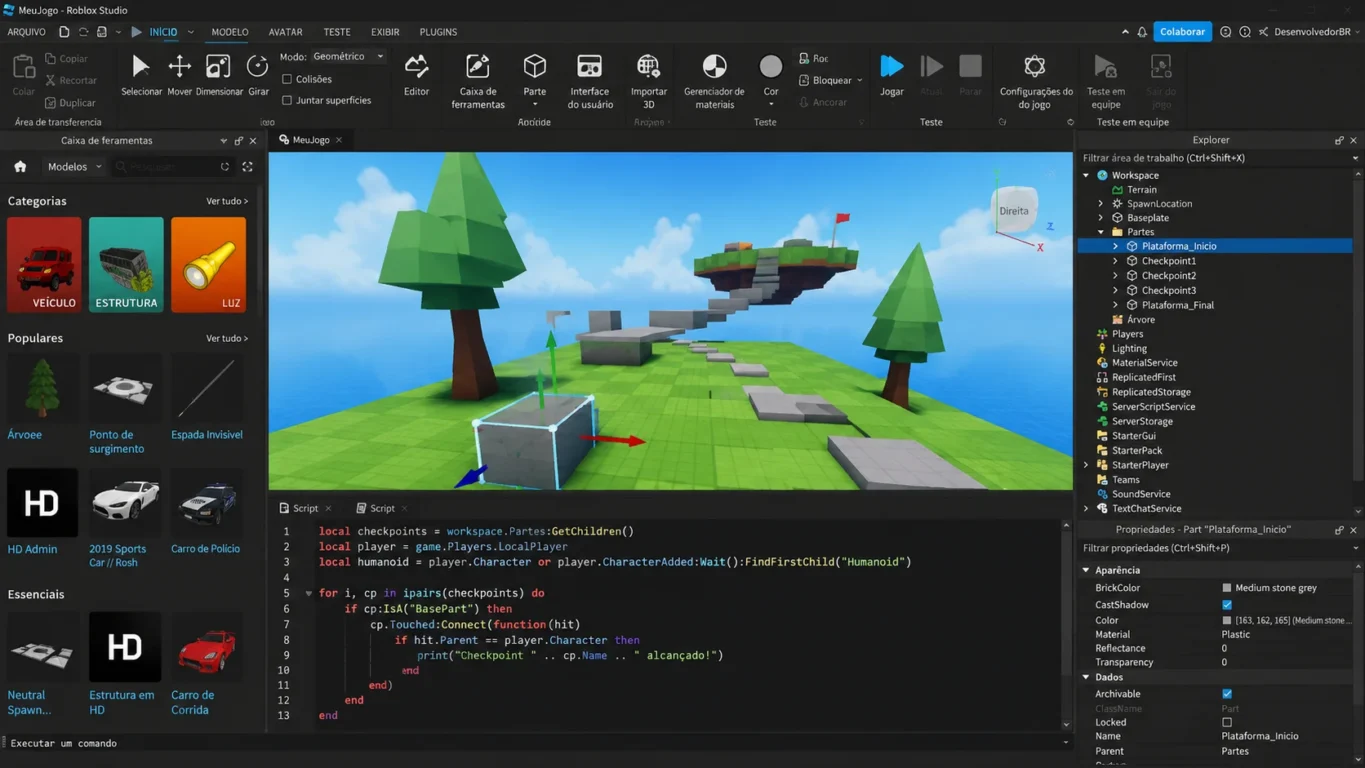Click the Direita view cube

point(1014,211)
